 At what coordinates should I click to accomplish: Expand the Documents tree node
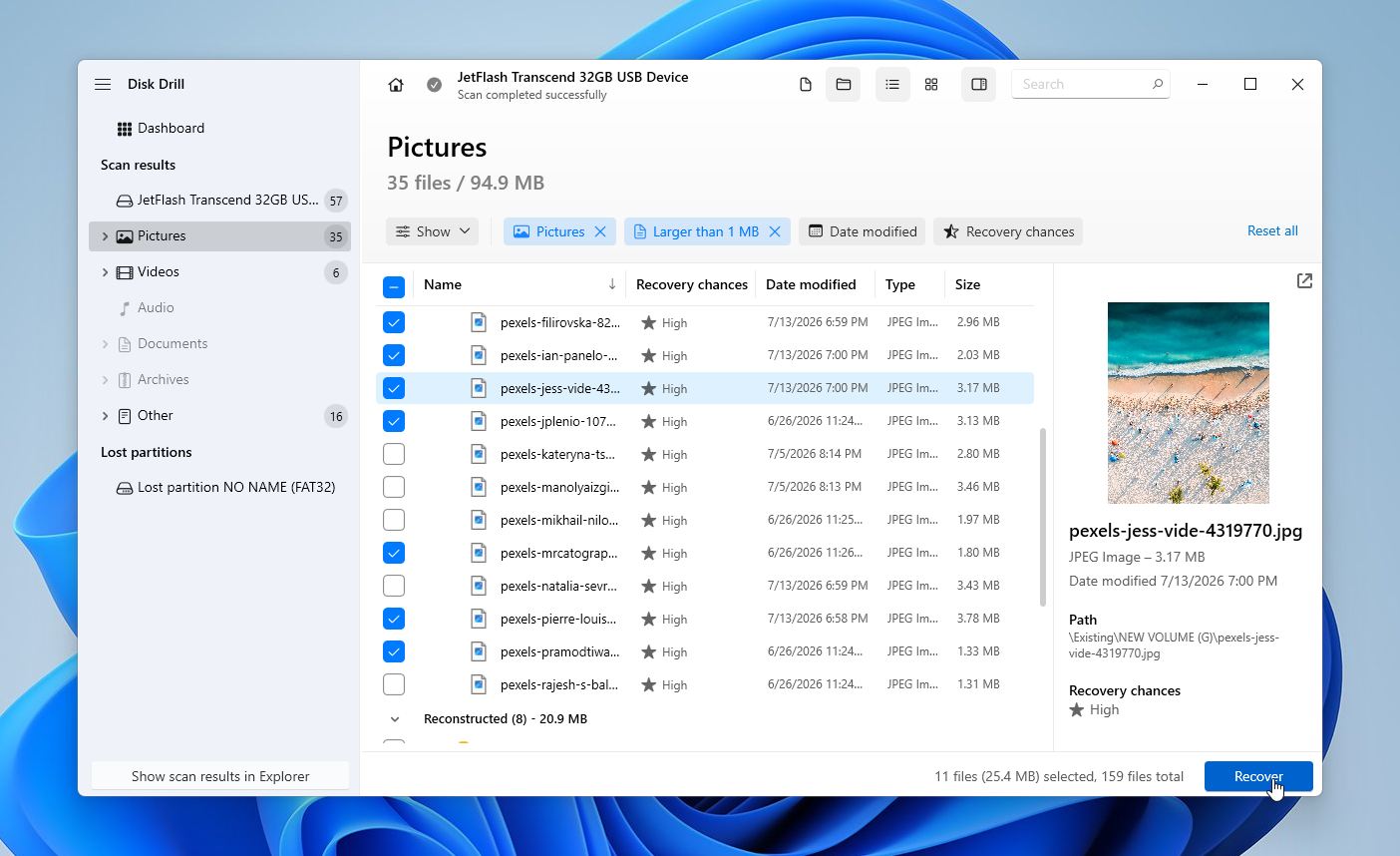[x=105, y=344]
